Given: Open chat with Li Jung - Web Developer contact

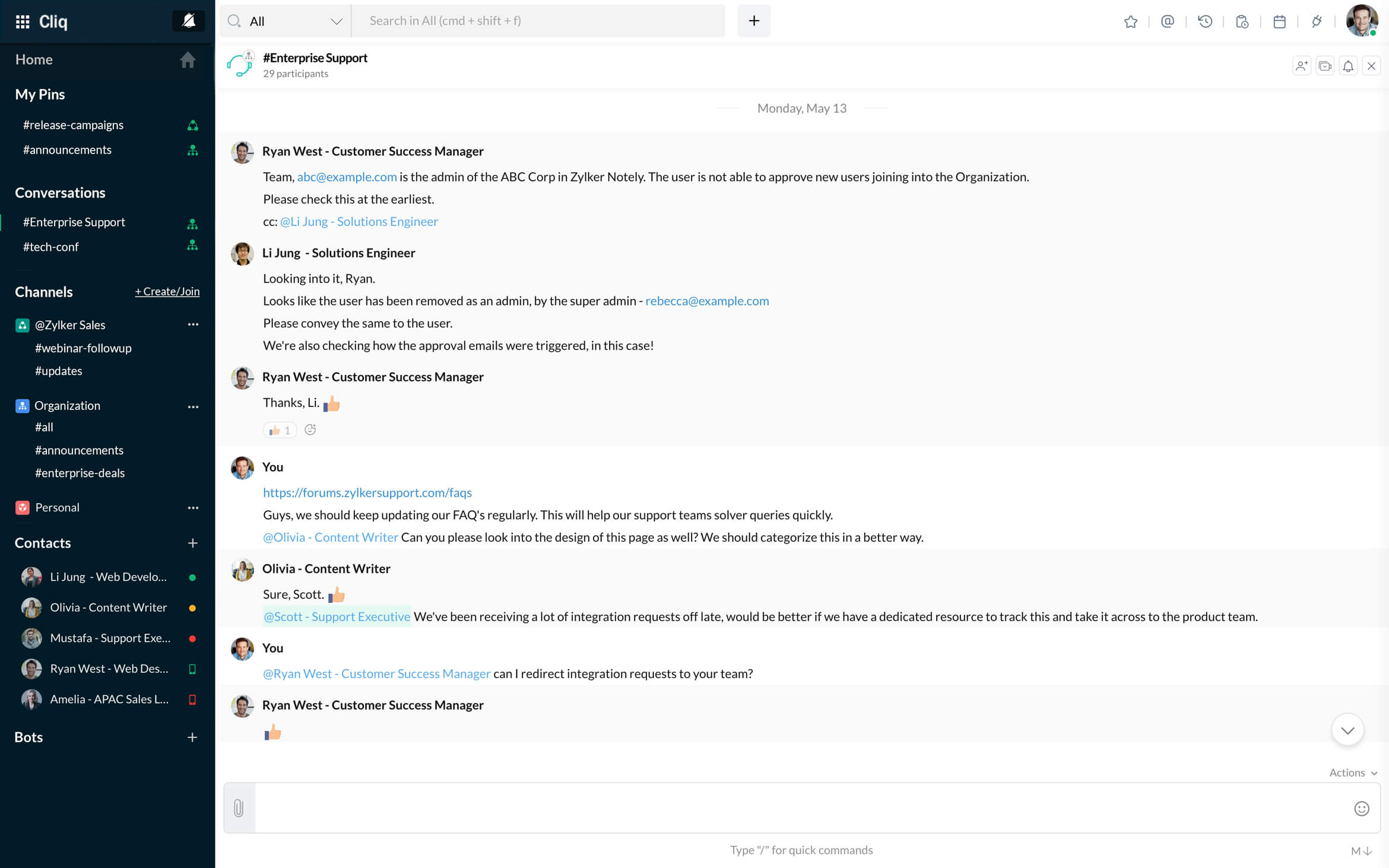Looking at the screenshot, I should point(107,577).
